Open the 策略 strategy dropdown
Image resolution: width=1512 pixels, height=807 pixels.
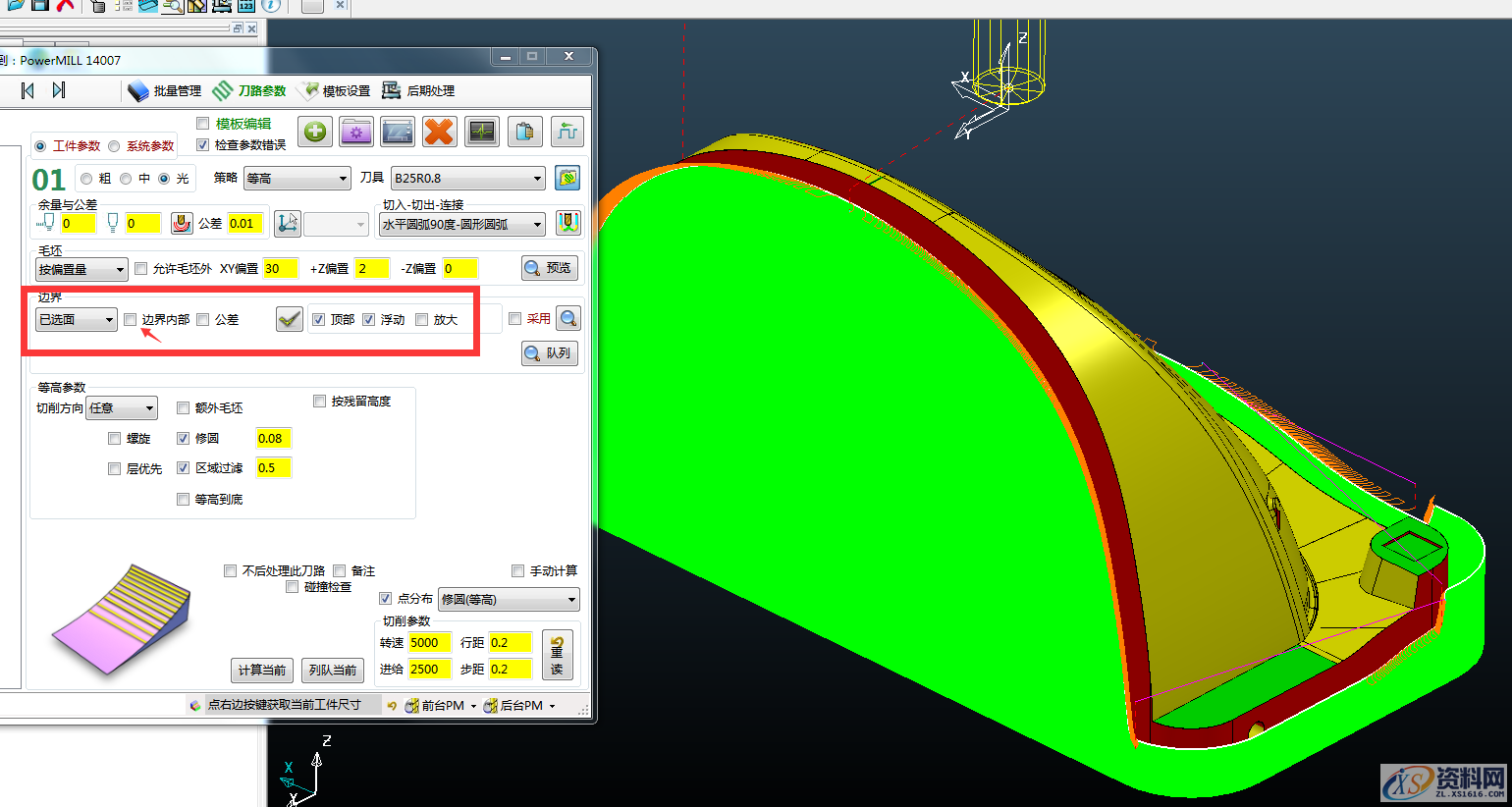[x=297, y=179]
